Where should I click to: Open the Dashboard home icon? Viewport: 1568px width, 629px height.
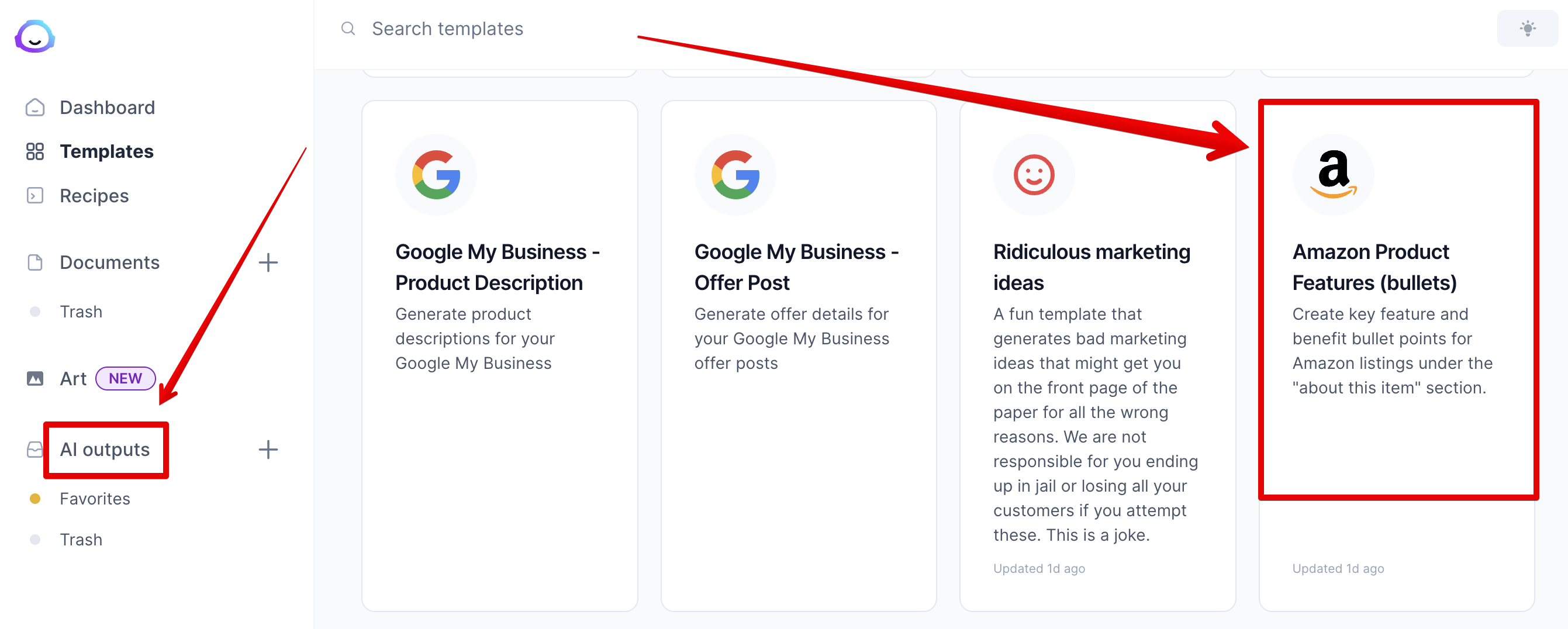[x=34, y=107]
